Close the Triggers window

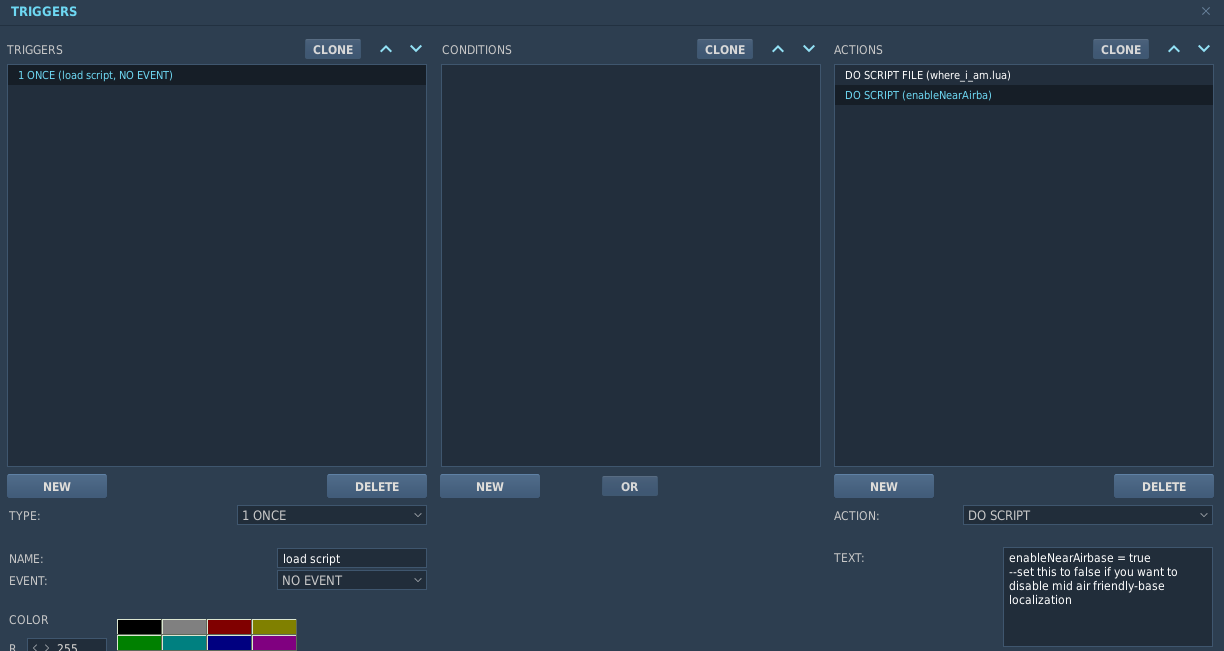pos(1206,11)
